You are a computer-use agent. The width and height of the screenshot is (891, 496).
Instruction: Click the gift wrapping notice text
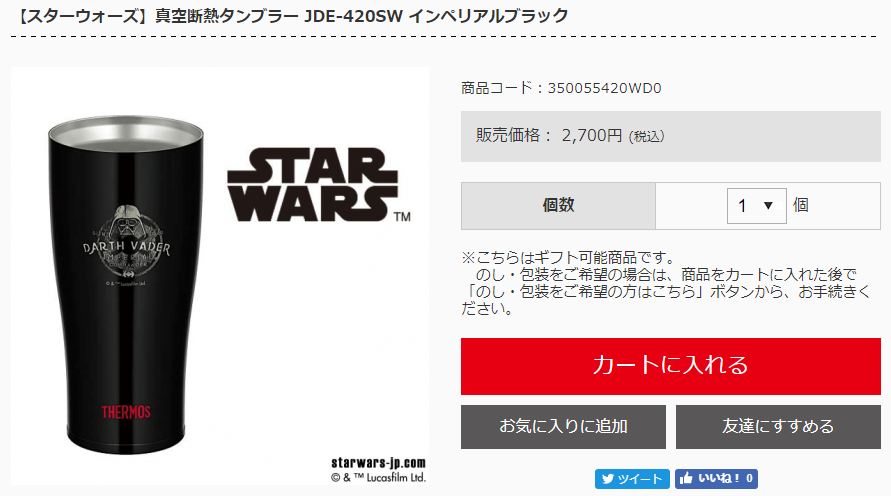666,283
